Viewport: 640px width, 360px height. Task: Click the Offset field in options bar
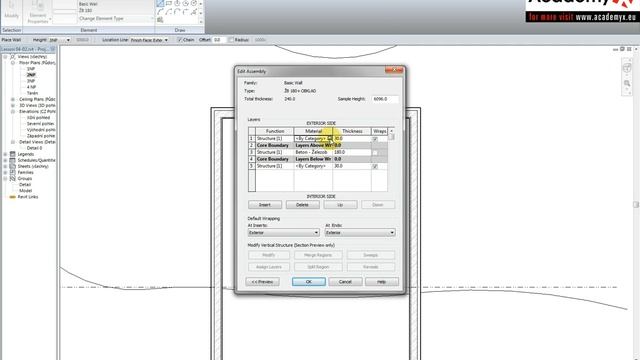(218, 40)
